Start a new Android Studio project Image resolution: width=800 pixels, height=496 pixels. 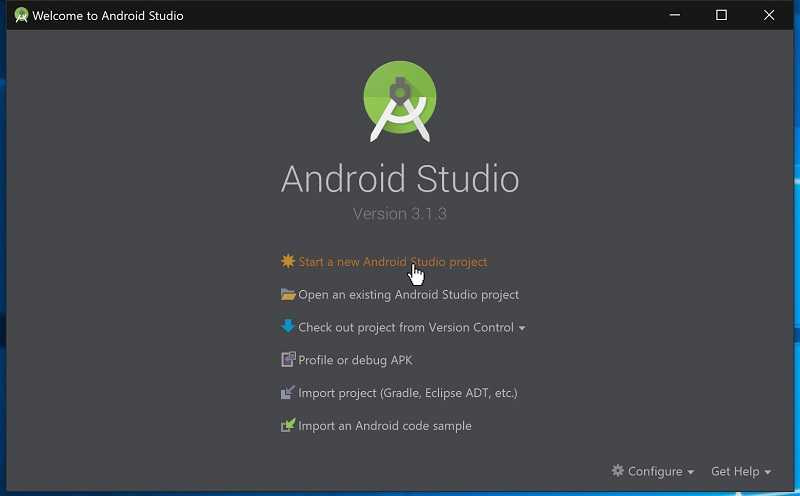(x=392, y=262)
